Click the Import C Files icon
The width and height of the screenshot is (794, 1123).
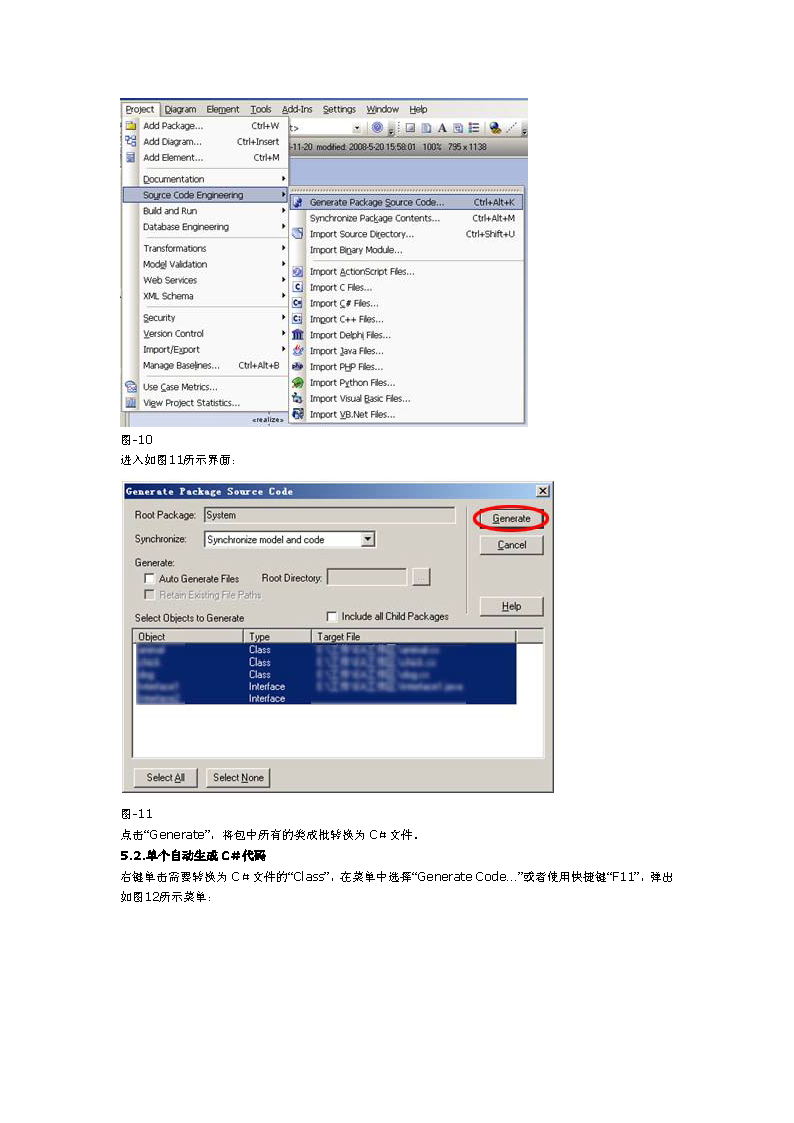(x=297, y=287)
